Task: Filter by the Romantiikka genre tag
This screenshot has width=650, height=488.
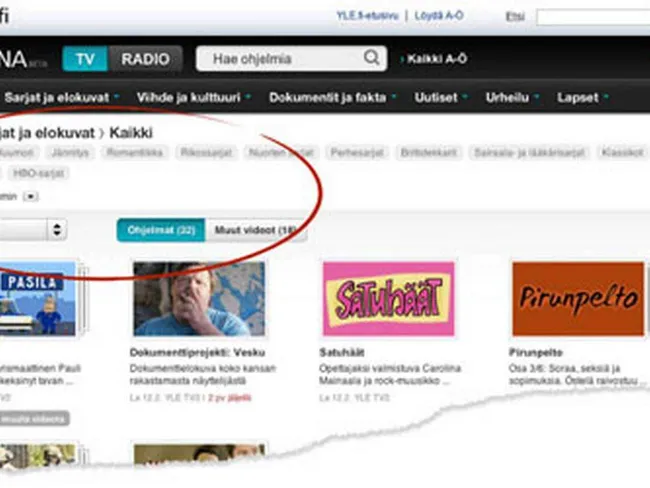Action: [x=135, y=153]
